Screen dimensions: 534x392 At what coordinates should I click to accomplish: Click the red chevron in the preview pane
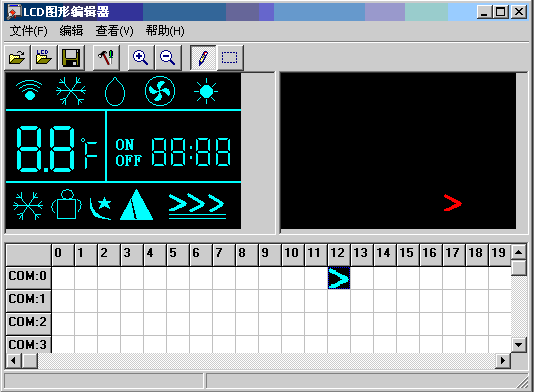point(453,203)
